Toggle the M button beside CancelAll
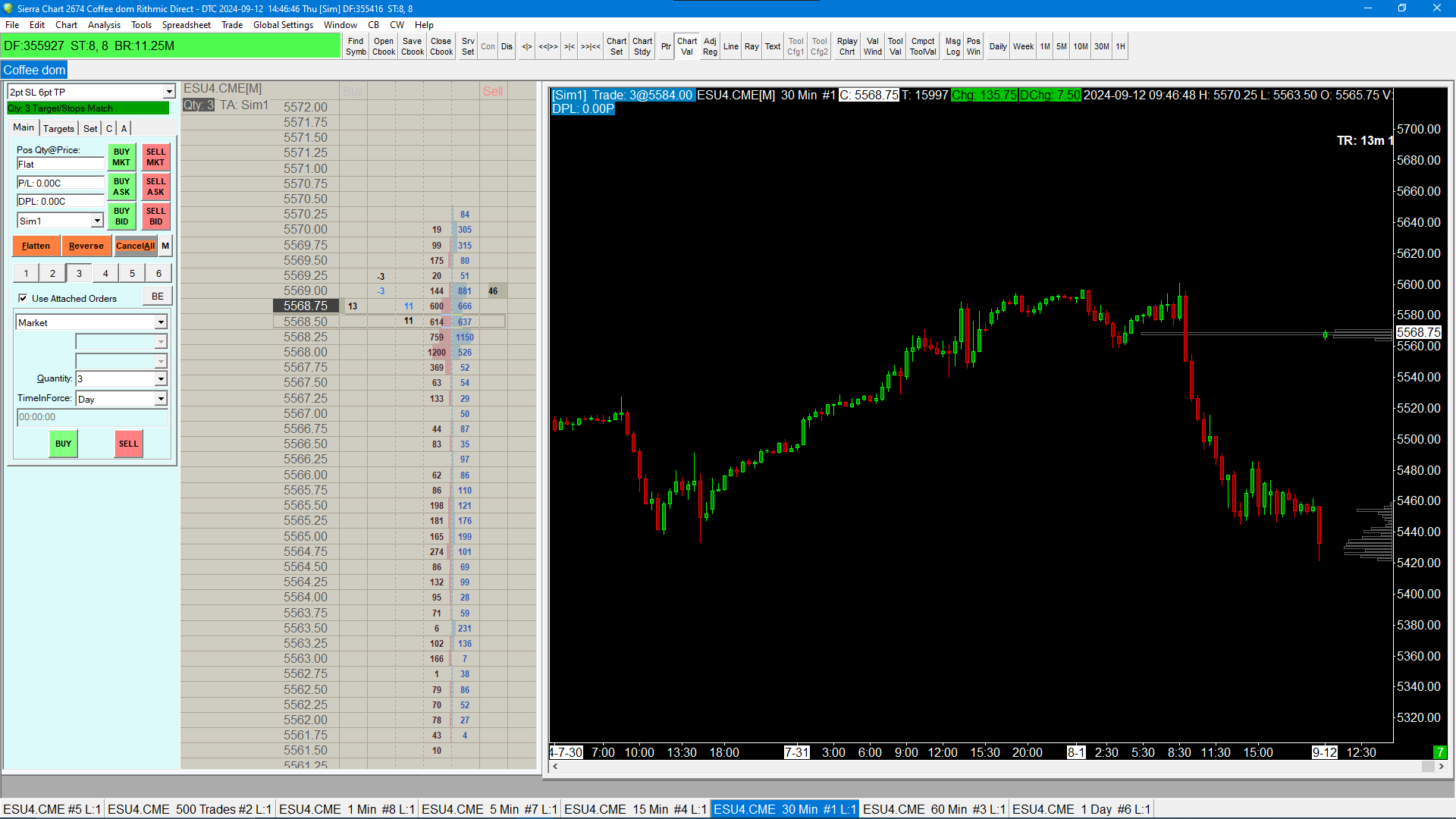 pyautogui.click(x=165, y=246)
